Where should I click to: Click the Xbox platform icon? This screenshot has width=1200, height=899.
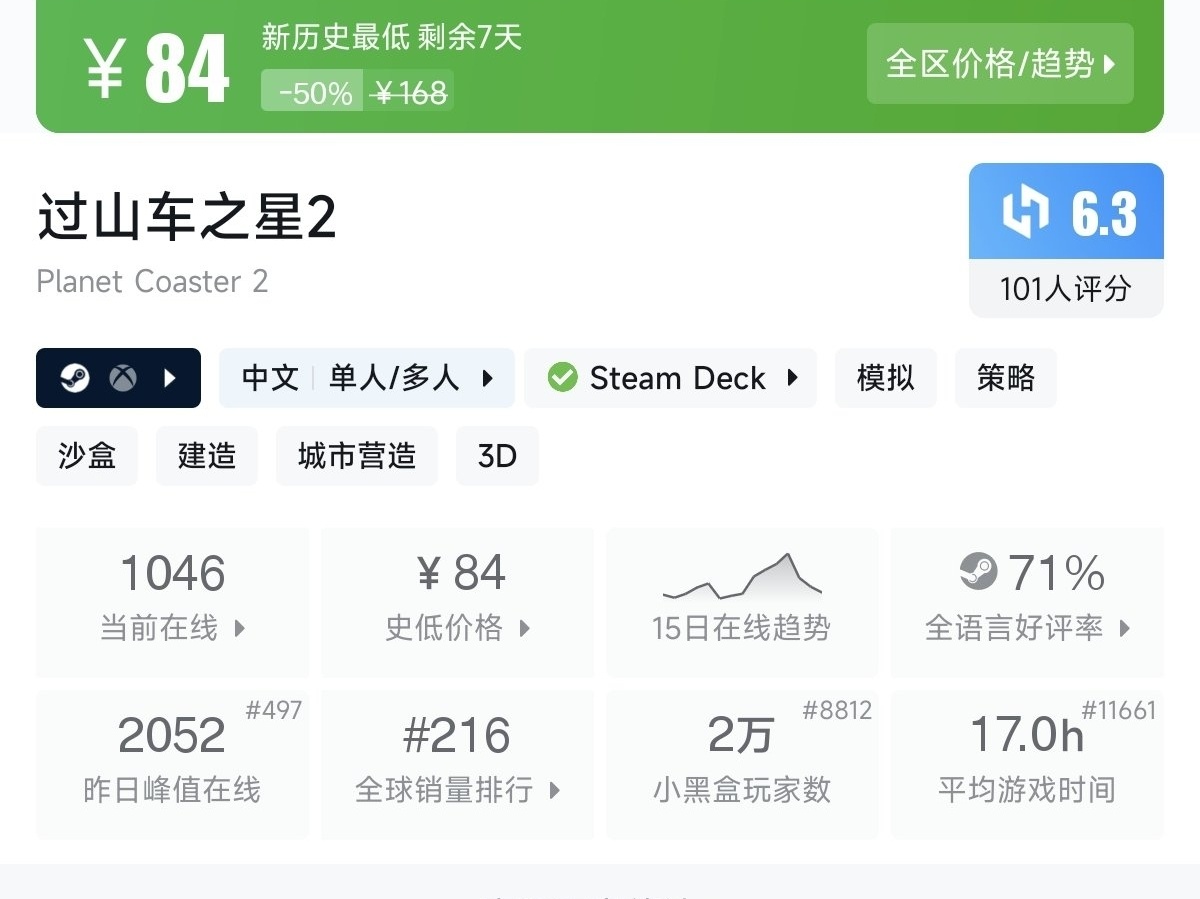pyautogui.click(x=123, y=378)
